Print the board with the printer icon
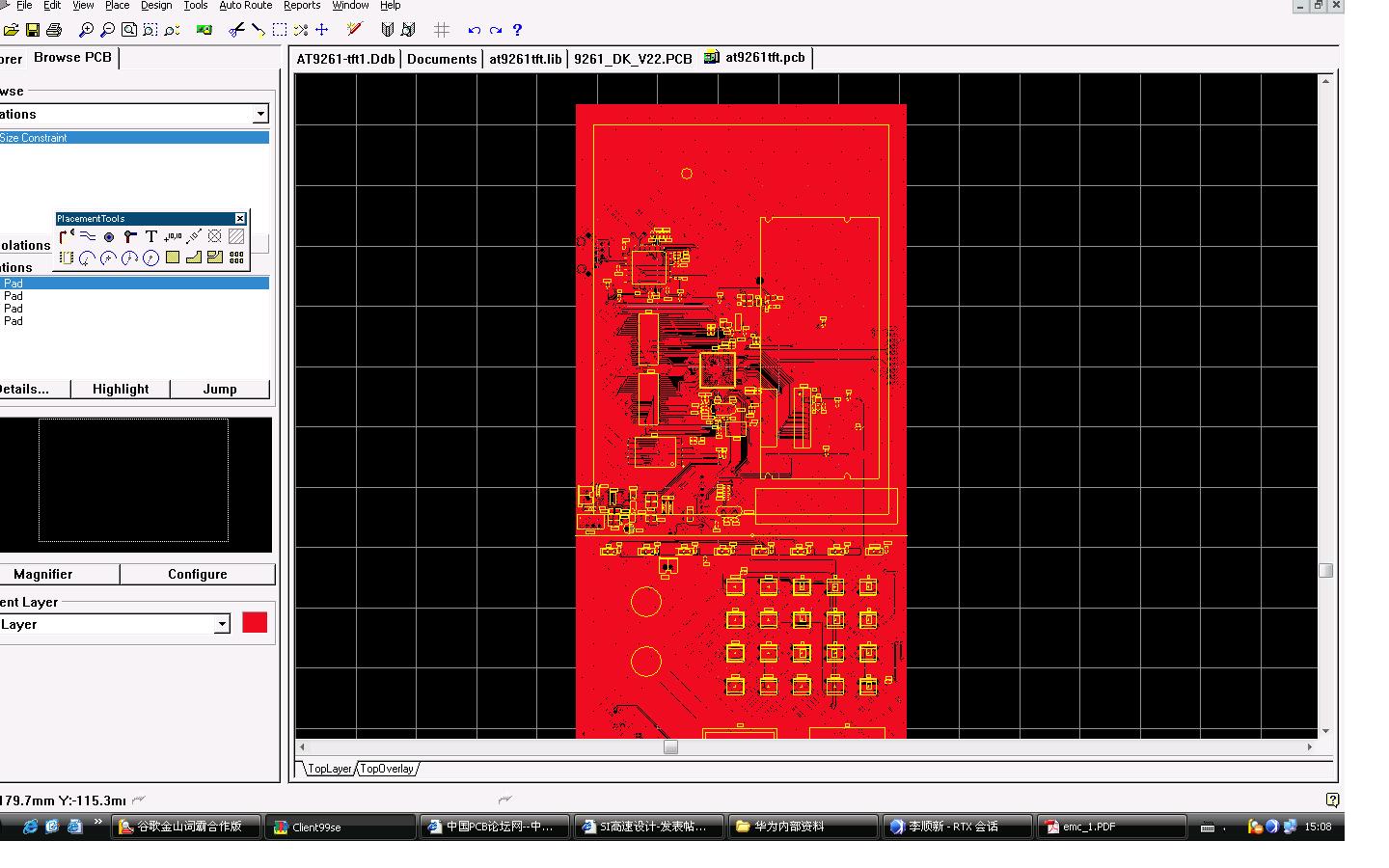Viewport: 1389px width, 868px height. (x=54, y=30)
